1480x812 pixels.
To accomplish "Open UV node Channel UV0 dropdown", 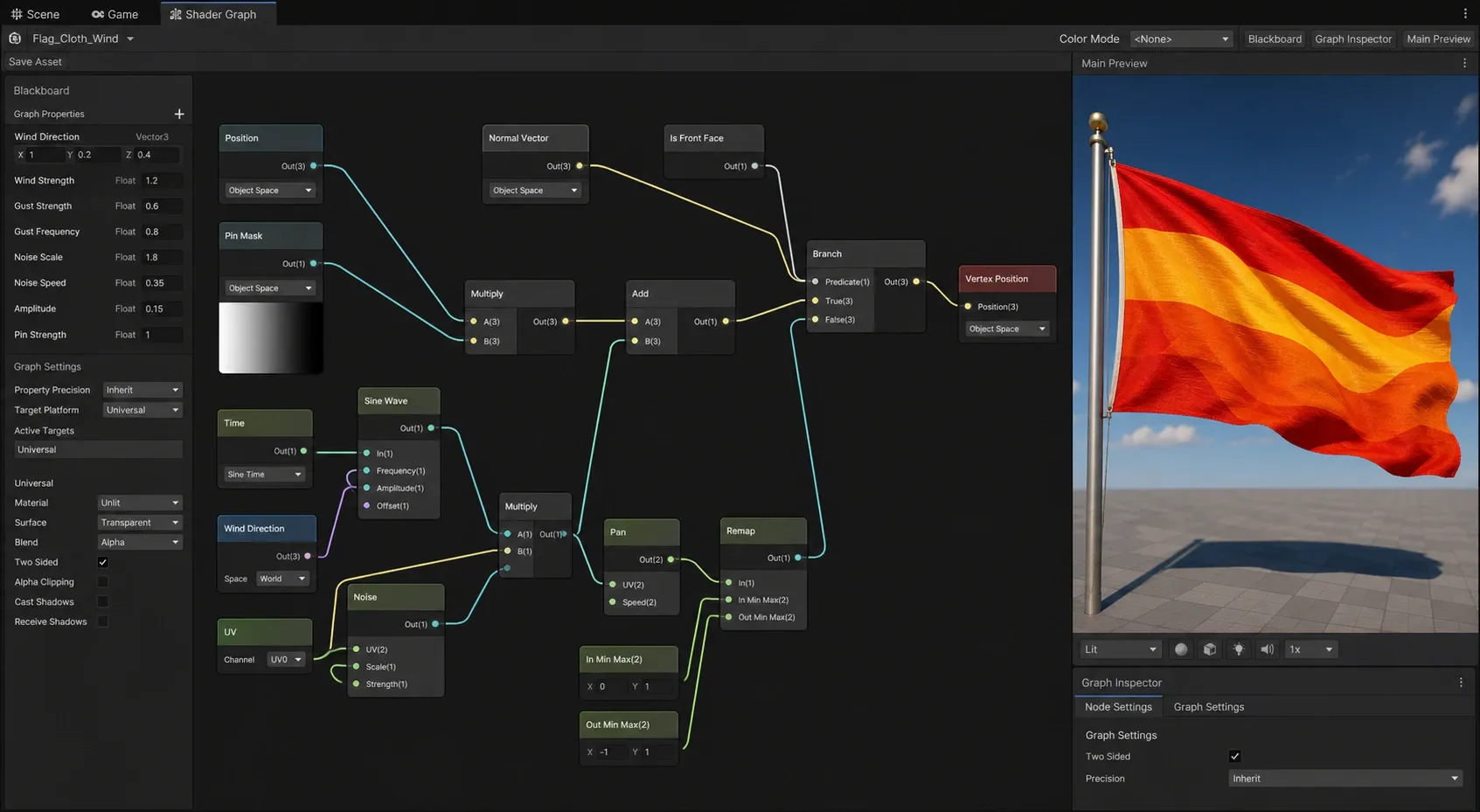I will click(x=286, y=660).
